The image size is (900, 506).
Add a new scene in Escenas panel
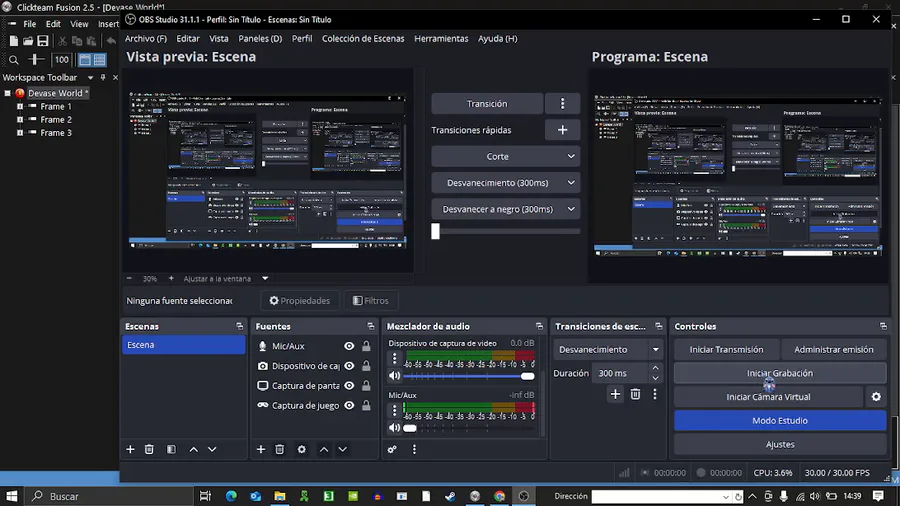(130, 449)
